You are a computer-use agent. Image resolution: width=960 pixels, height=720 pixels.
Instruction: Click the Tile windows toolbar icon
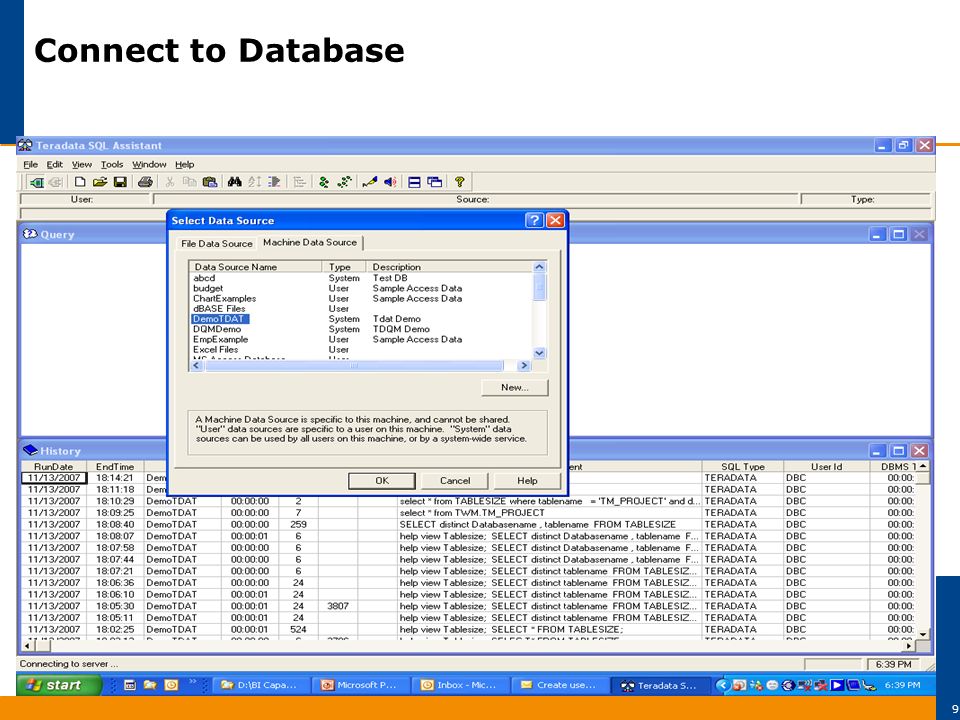pos(414,182)
